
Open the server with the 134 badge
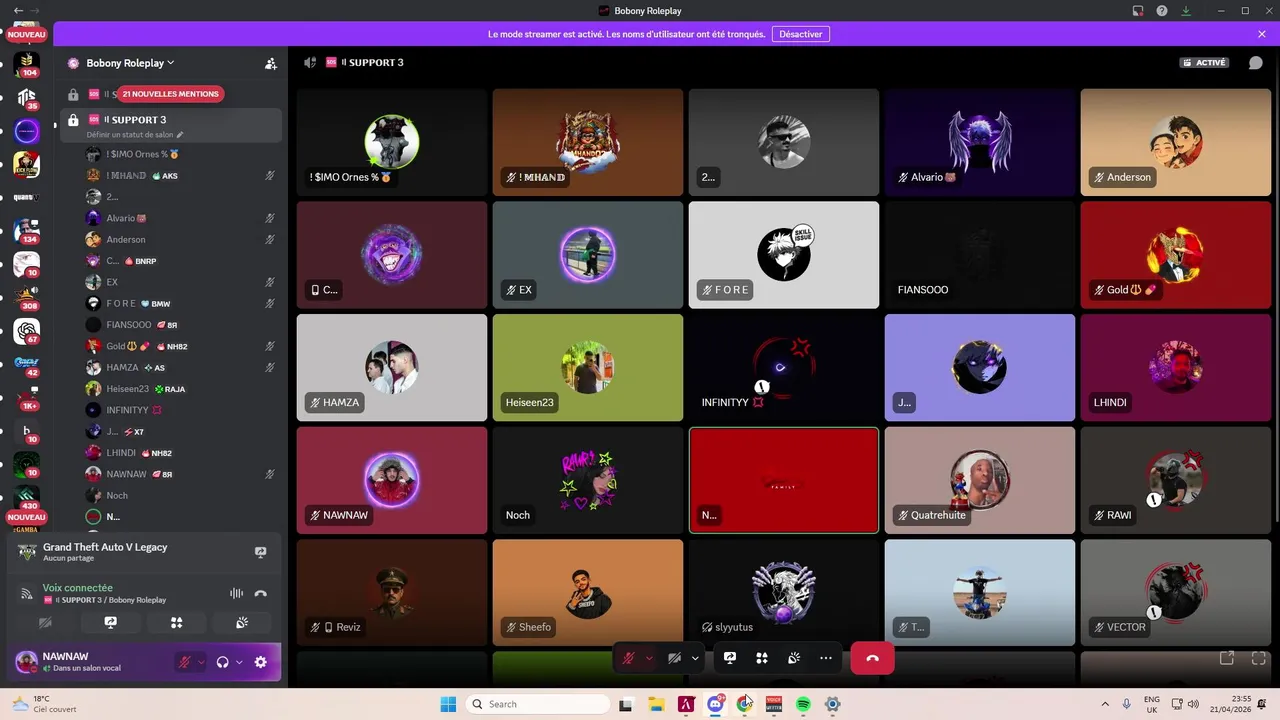pyautogui.click(x=27, y=231)
